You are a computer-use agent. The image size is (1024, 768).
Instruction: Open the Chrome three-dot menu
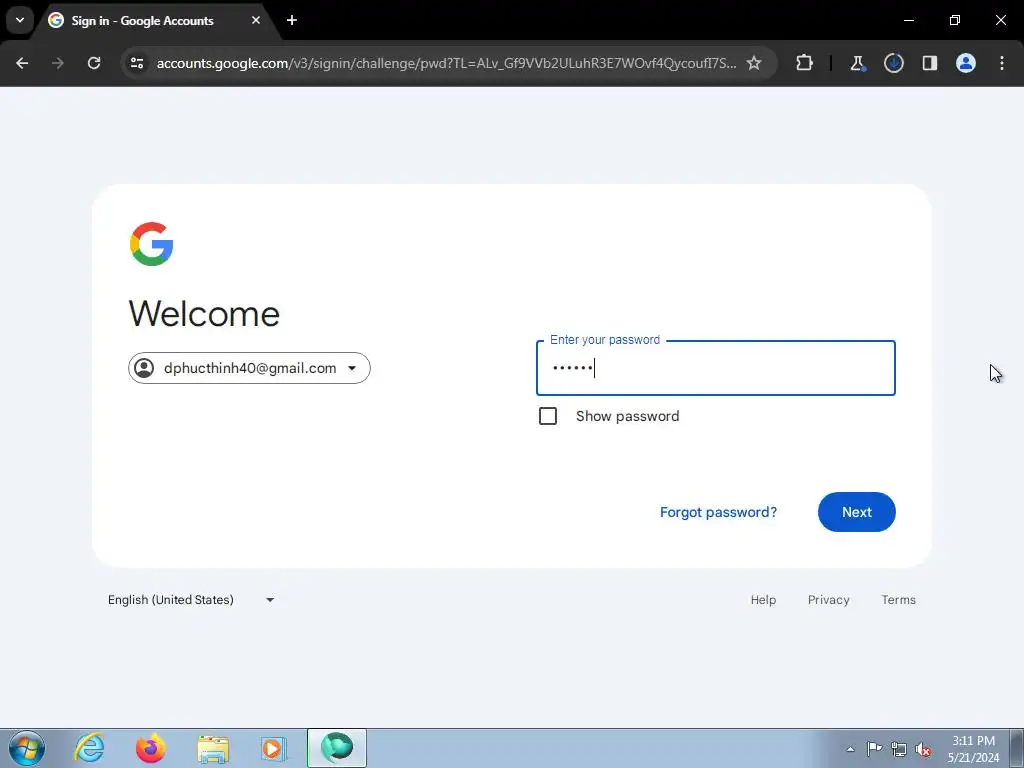pyautogui.click(x=1002, y=63)
